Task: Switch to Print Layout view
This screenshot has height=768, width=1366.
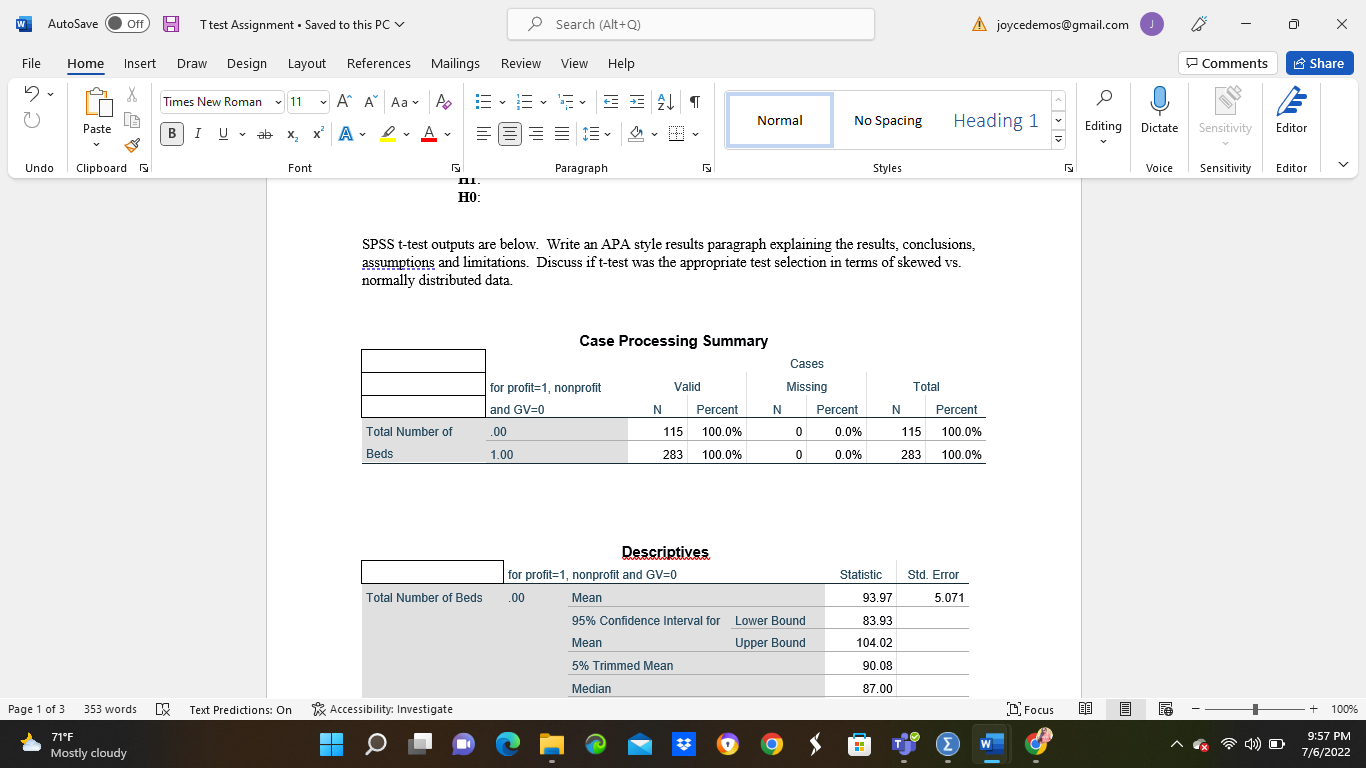Action: click(1126, 709)
